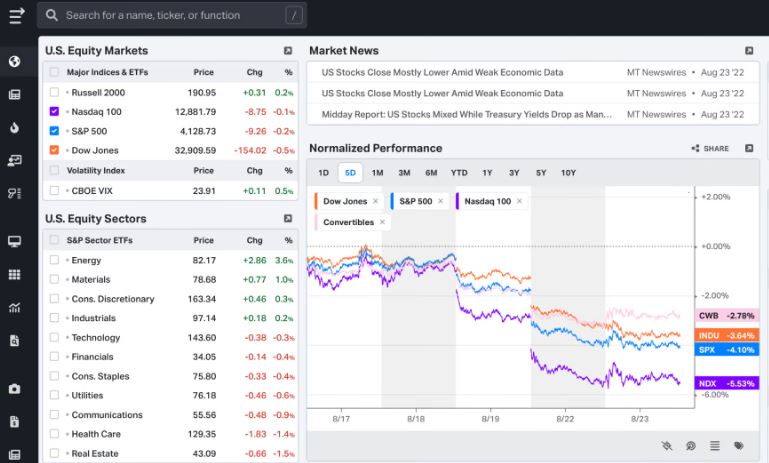Uncheck the Nasdaq 100 checkbox
769x463 pixels.
point(54,111)
